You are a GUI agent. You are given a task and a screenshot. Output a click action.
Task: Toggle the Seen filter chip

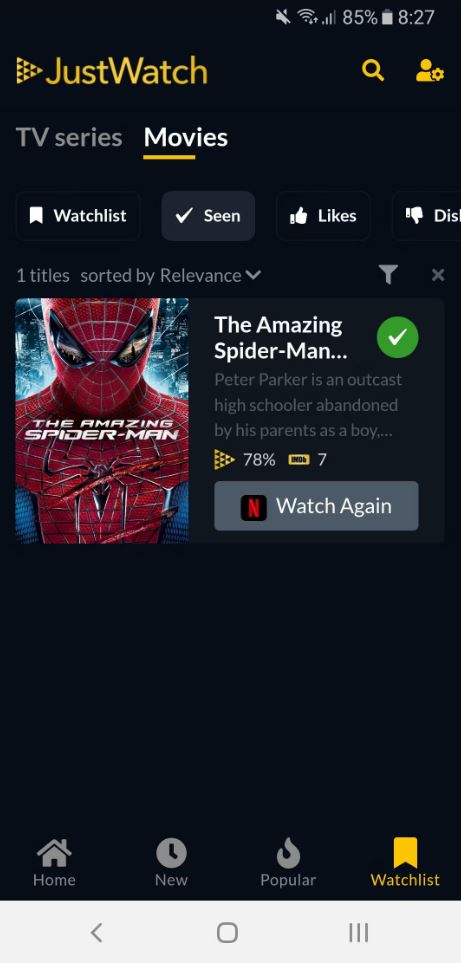click(208, 216)
